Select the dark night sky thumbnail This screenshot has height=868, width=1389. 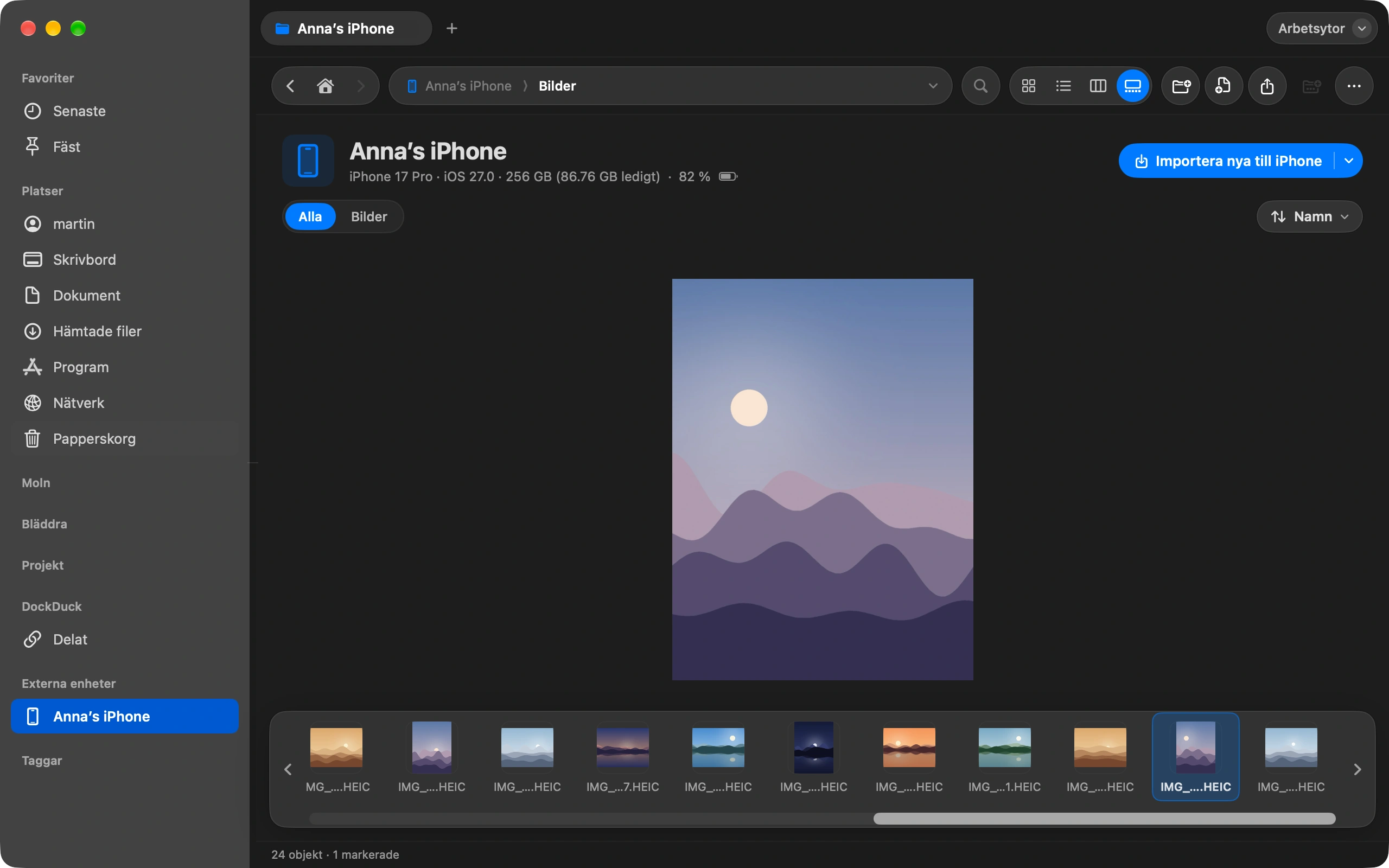(813, 748)
